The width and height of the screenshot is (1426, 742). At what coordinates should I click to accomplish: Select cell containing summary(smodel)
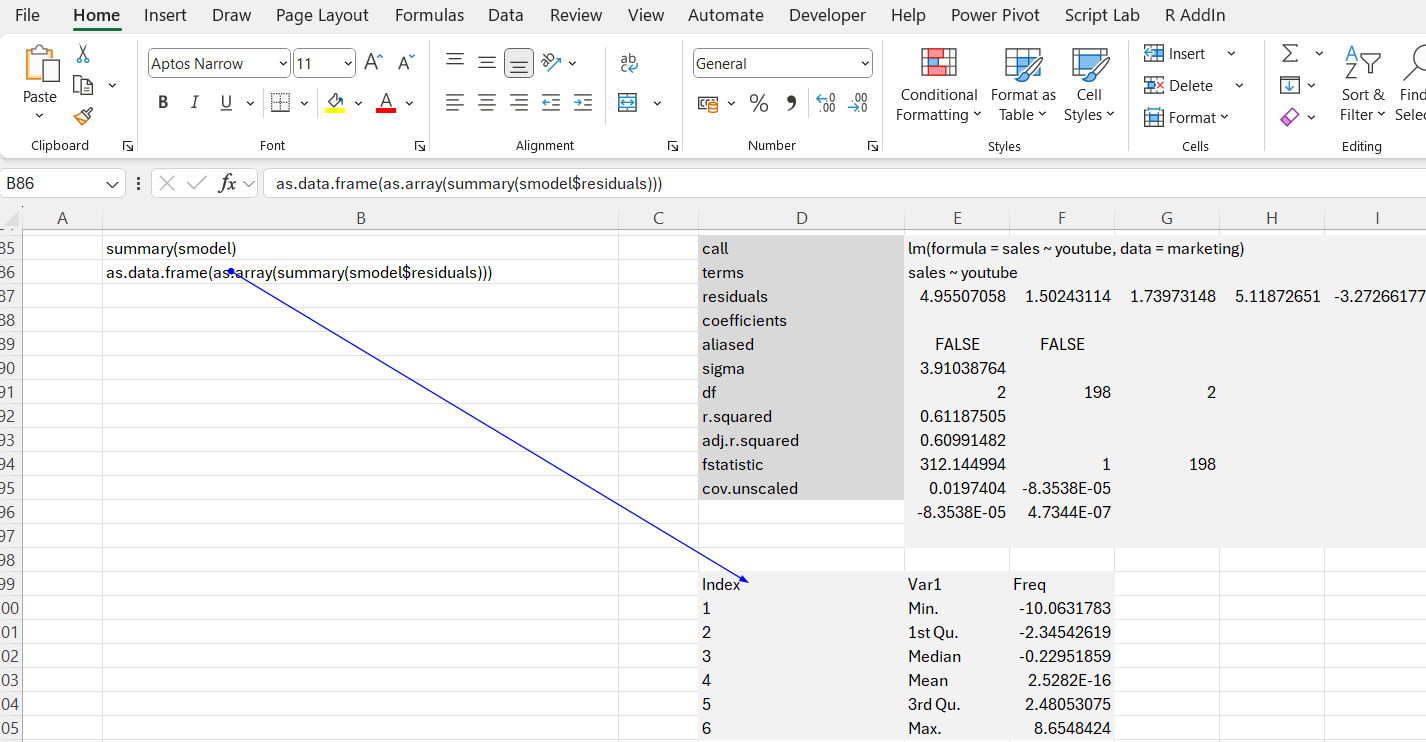[x=360, y=248]
